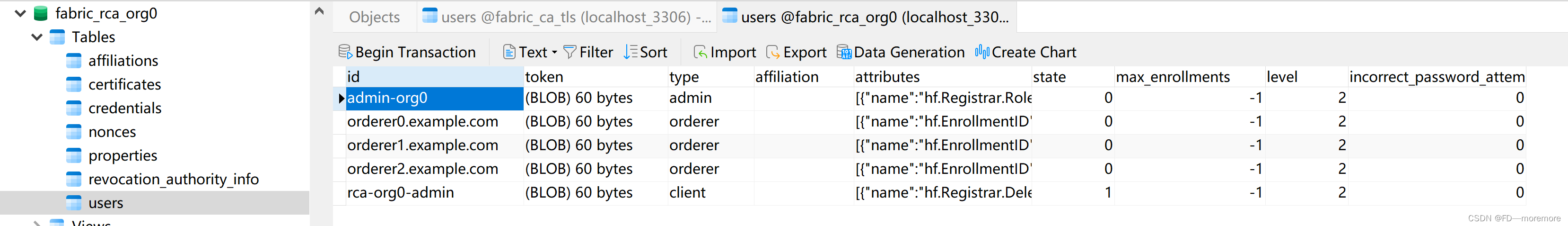1568x226 pixels.
Task: Click the Create Chart button label
Action: click(1034, 53)
